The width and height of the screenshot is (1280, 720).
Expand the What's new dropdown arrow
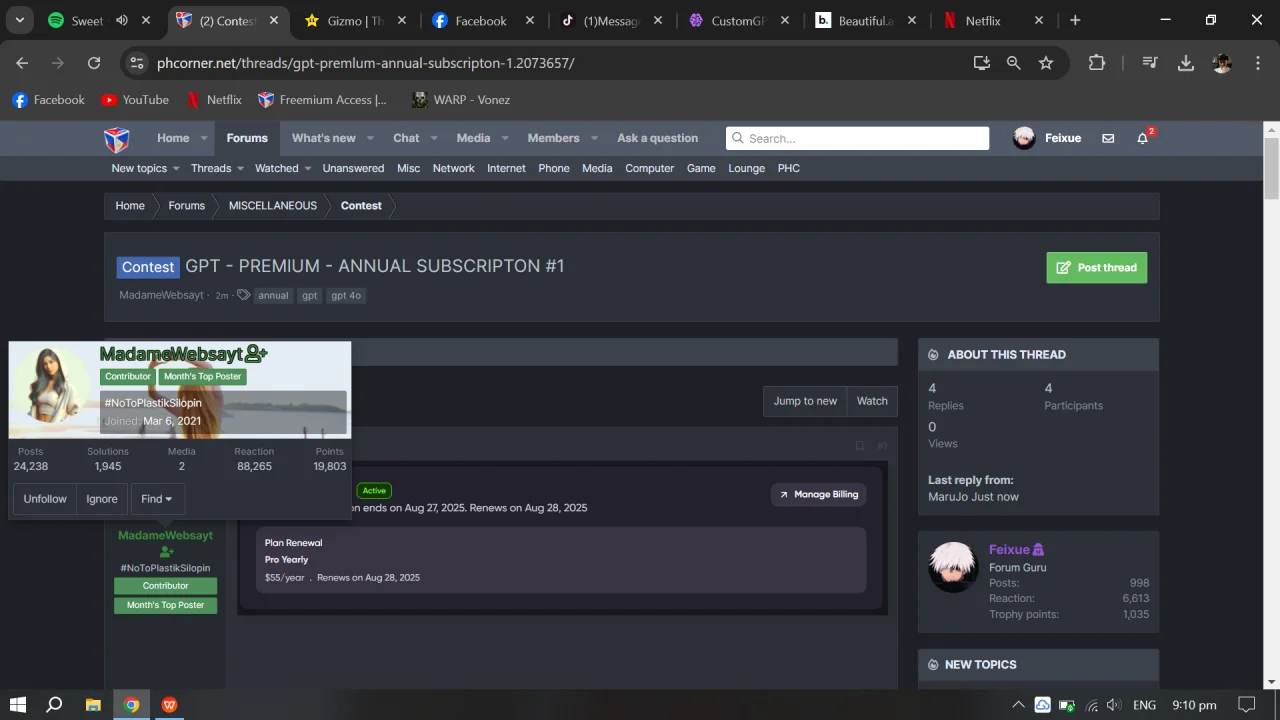click(370, 138)
